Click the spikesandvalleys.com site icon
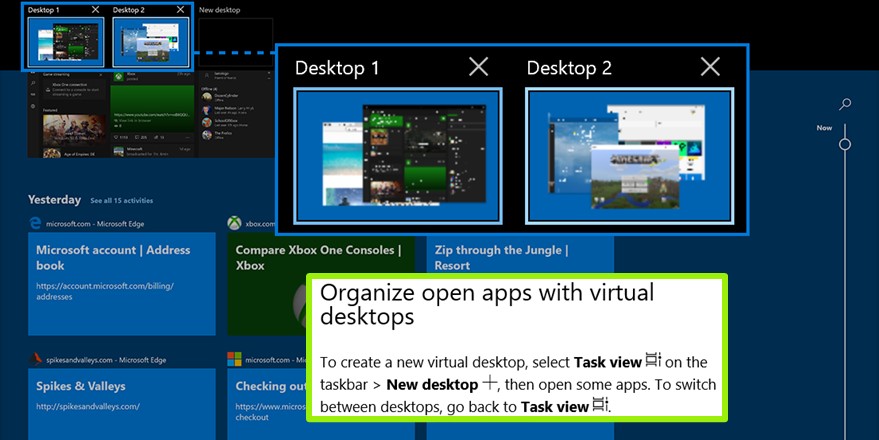 coord(35,359)
